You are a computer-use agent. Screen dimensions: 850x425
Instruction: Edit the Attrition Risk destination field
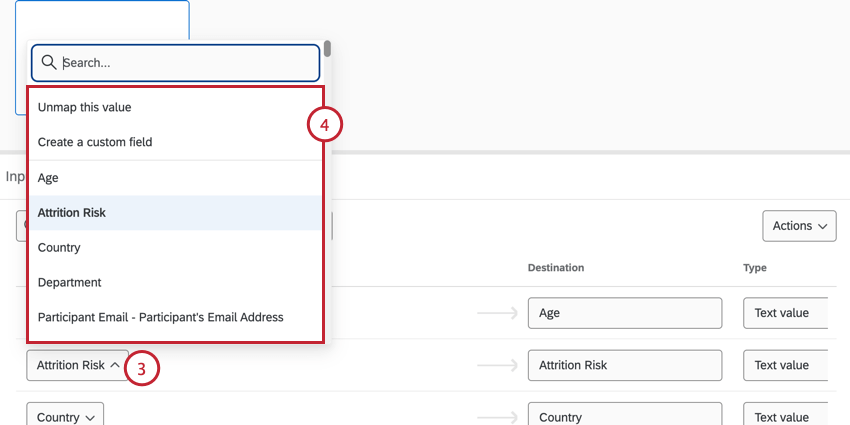[624, 365]
